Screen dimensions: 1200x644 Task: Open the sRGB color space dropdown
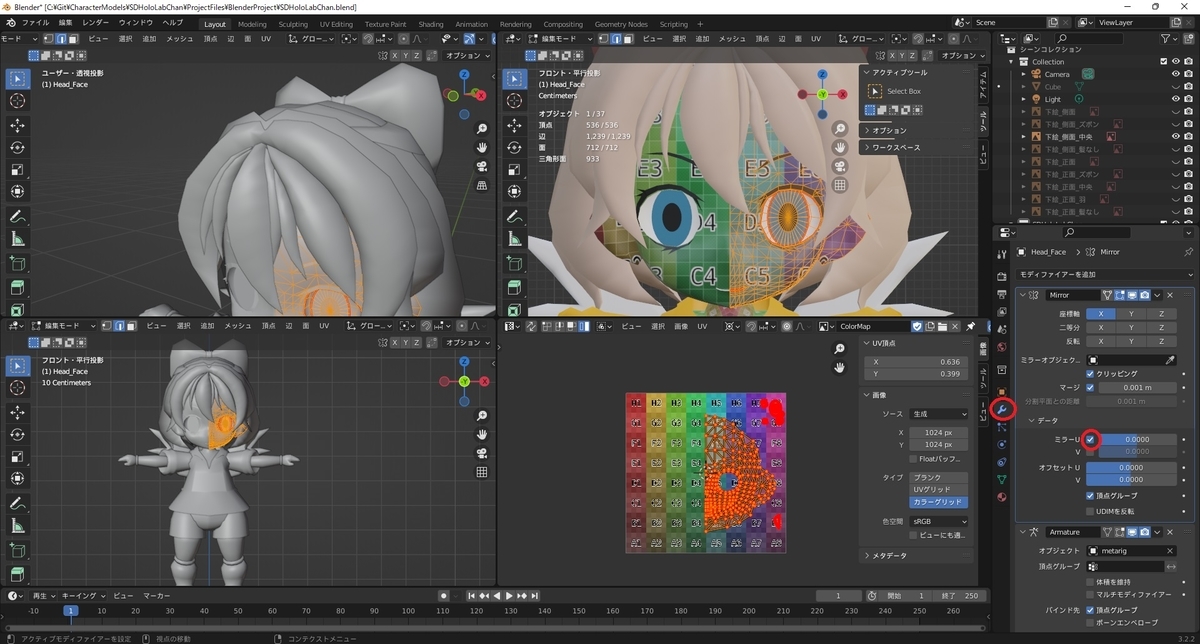pos(939,521)
